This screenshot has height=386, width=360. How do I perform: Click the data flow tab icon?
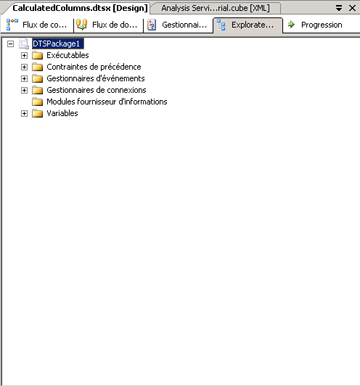tap(82, 25)
